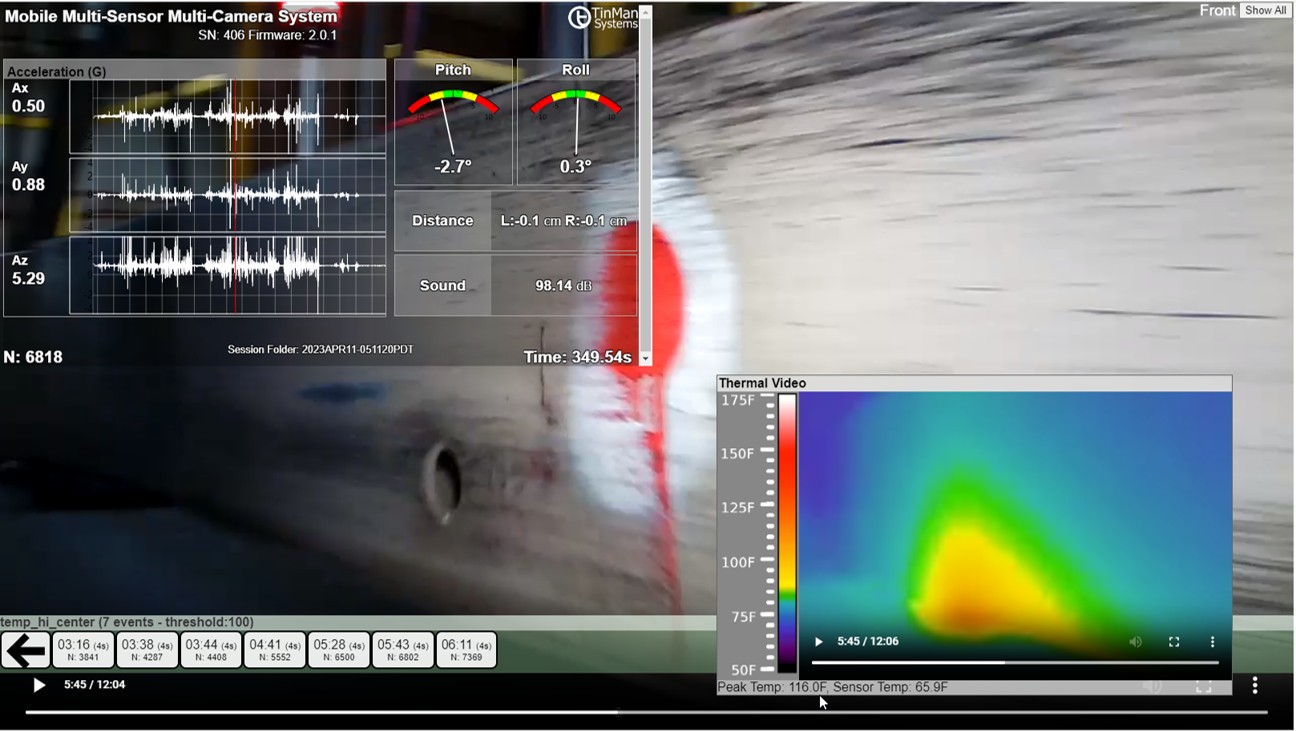Click the large back arrow button
1296x731 pixels.
[25, 650]
